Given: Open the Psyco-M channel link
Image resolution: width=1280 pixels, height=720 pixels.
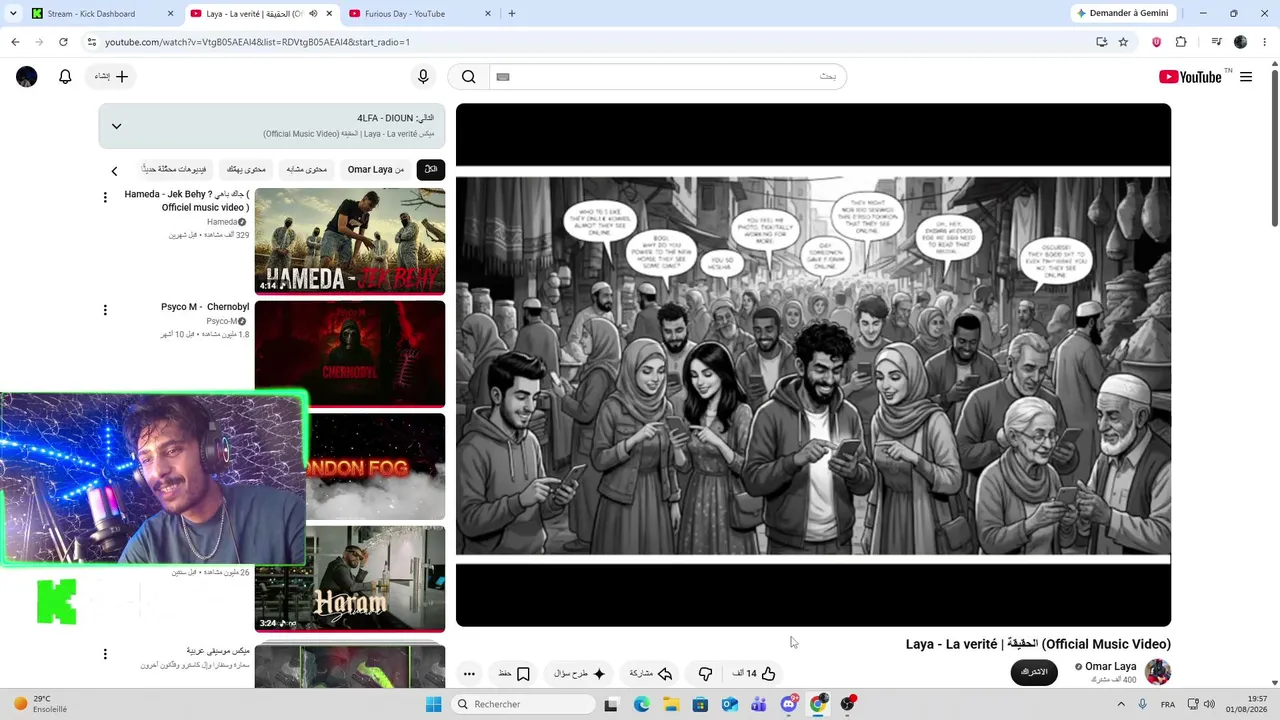Looking at the screenshot, I should (222, 322).
